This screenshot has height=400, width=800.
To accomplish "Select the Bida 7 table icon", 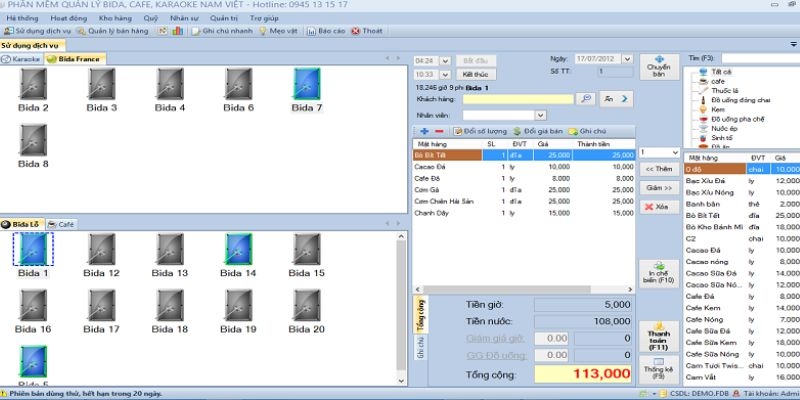I will pos(307,84).
